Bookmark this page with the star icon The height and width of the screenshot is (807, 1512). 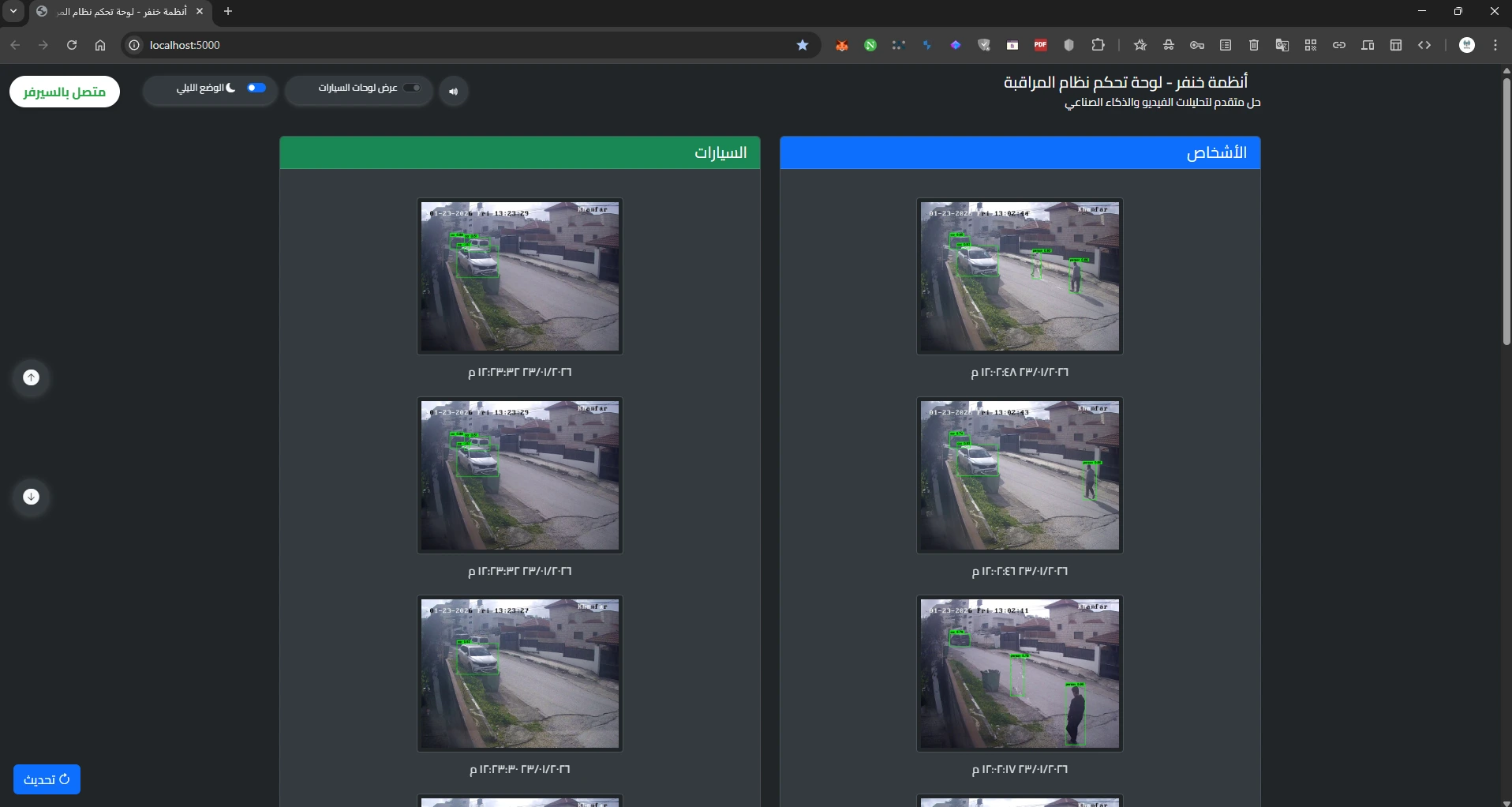[x=803, y=46]
